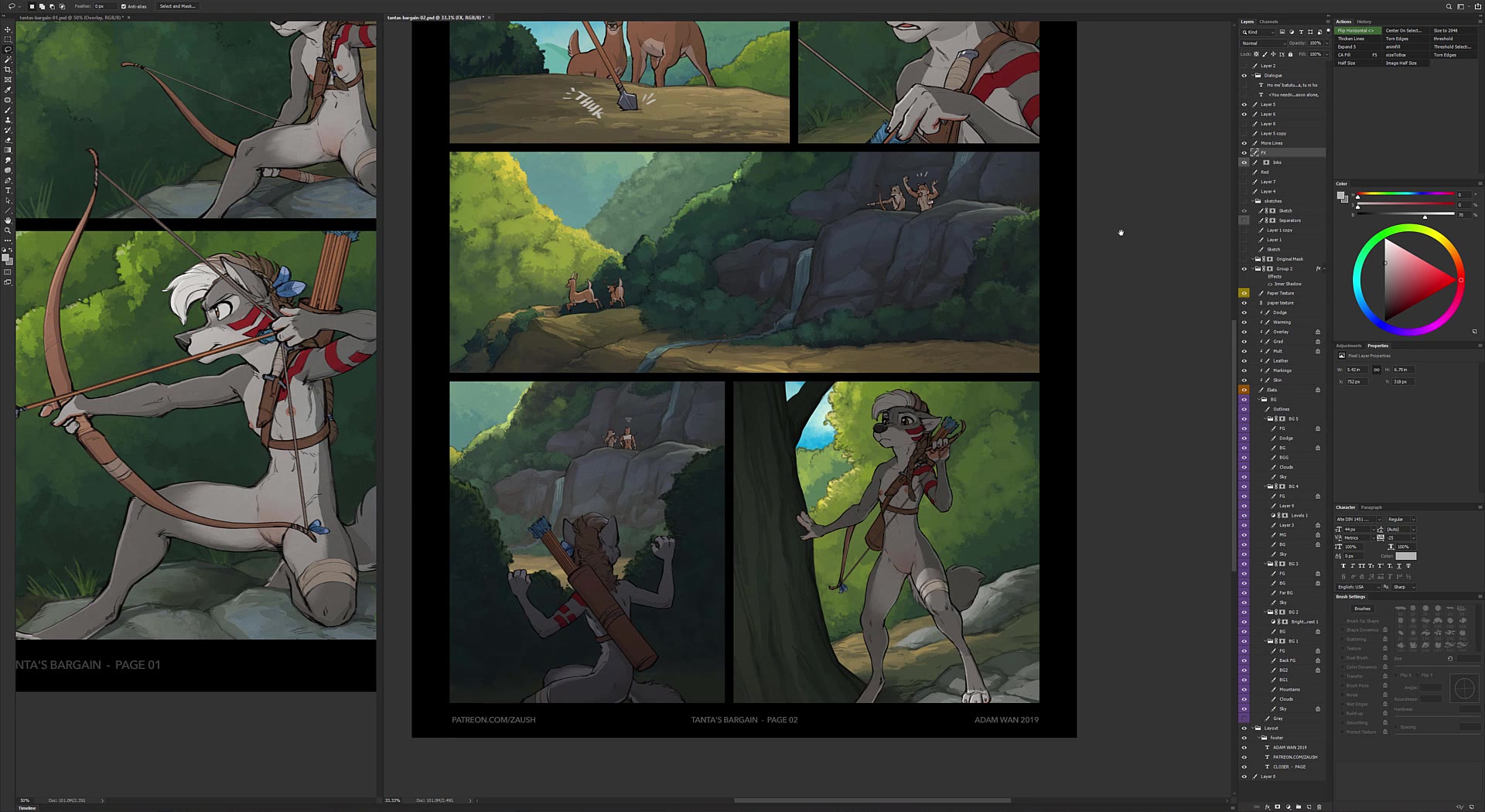The width and height of the screenshot is (1485, 812).
Task: Select the Lasso tool in toolbar
Action: (8, 49)
